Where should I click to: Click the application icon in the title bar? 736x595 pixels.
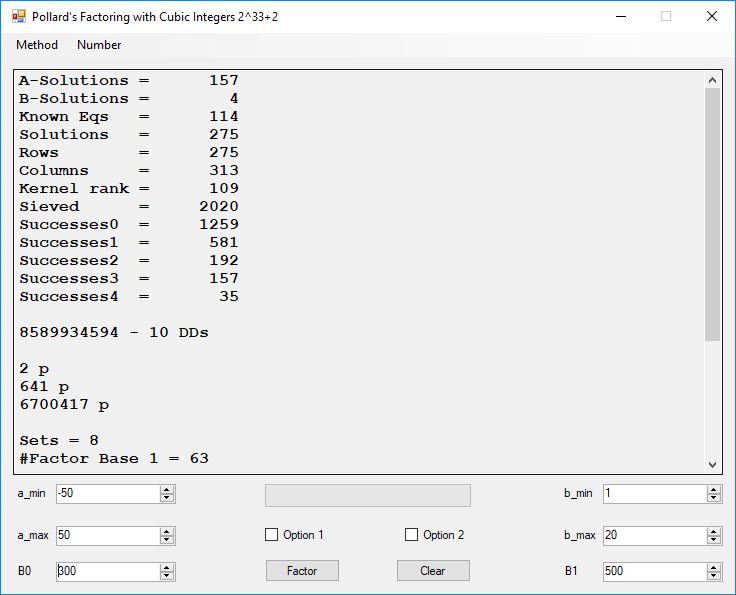pyautogui.click(x=19, y=16)
